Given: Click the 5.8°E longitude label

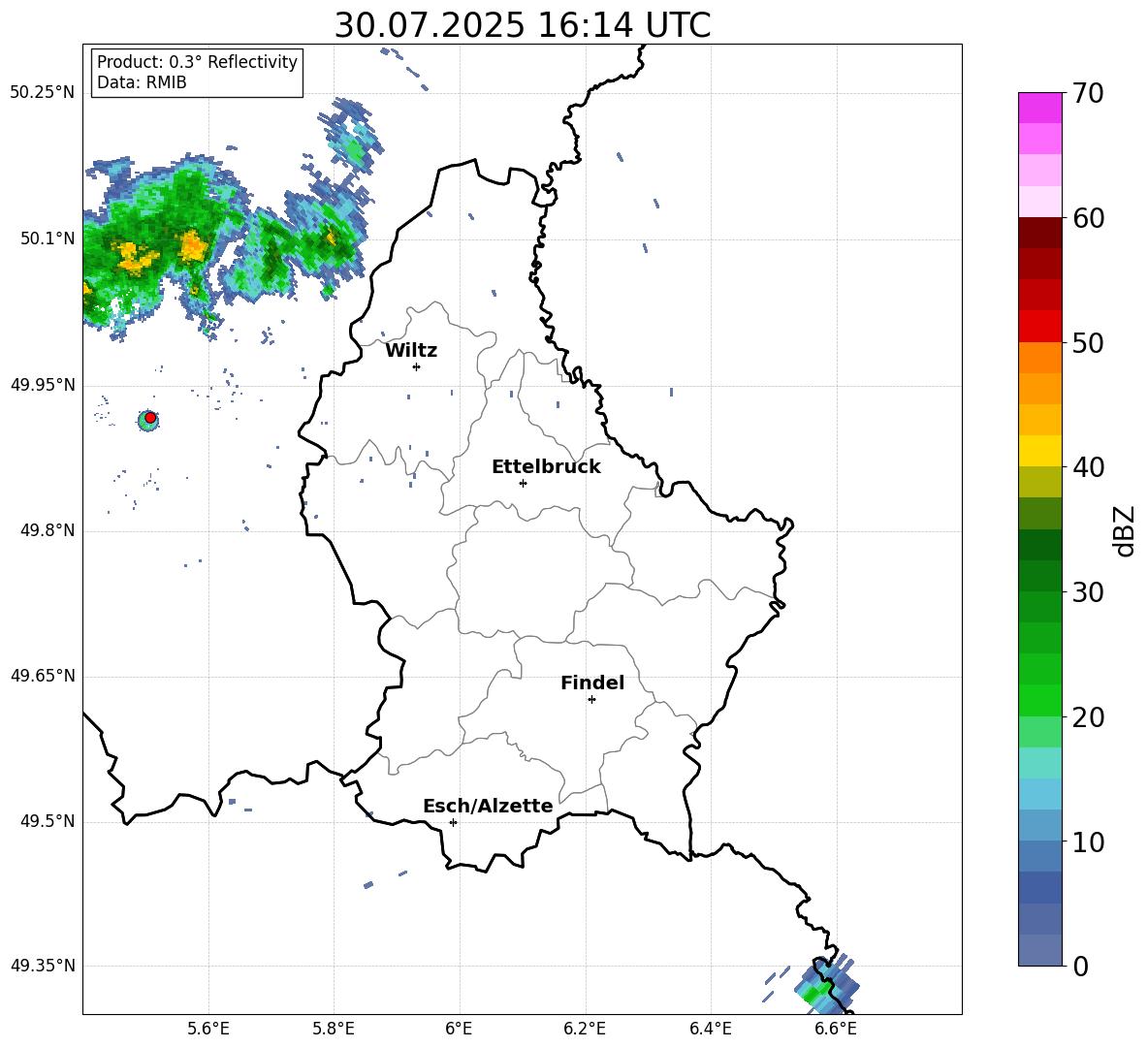Looking at the screenshot, I should 334,1029.
